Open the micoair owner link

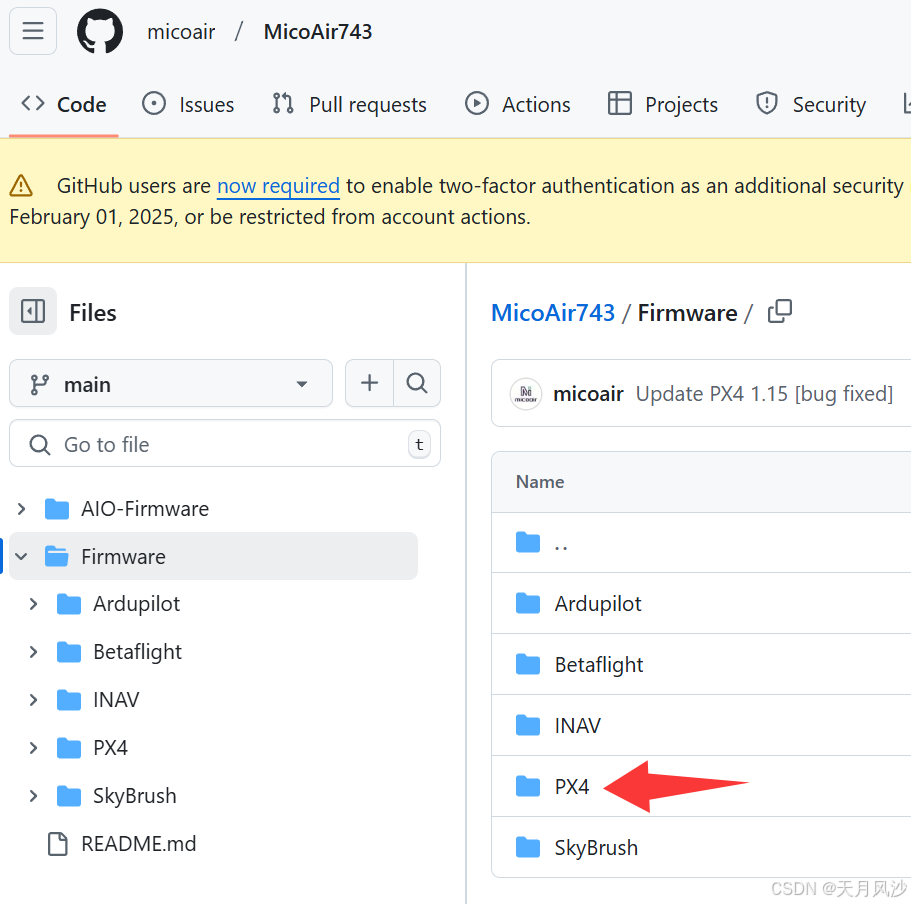181,32
